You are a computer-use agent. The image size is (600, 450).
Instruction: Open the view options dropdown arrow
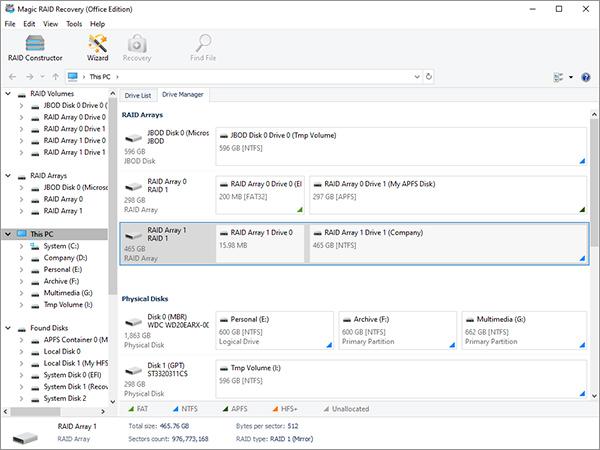click(x=571, y=77)
